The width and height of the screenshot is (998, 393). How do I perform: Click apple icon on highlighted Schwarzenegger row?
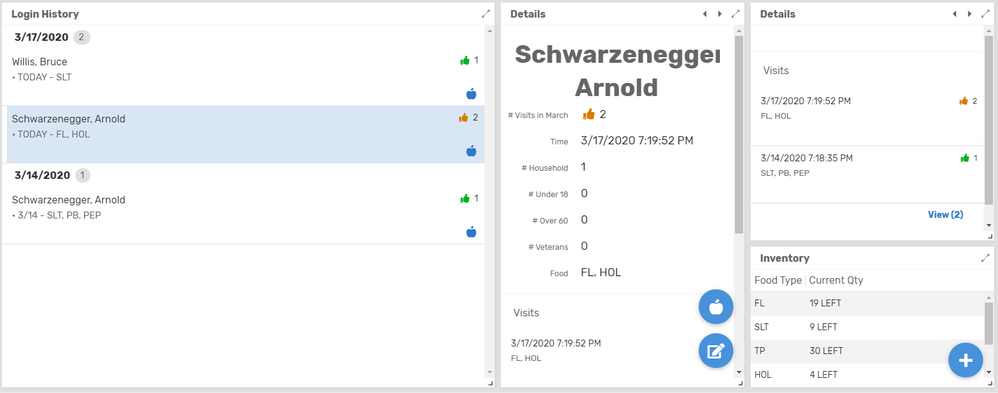tap(471, 151)
